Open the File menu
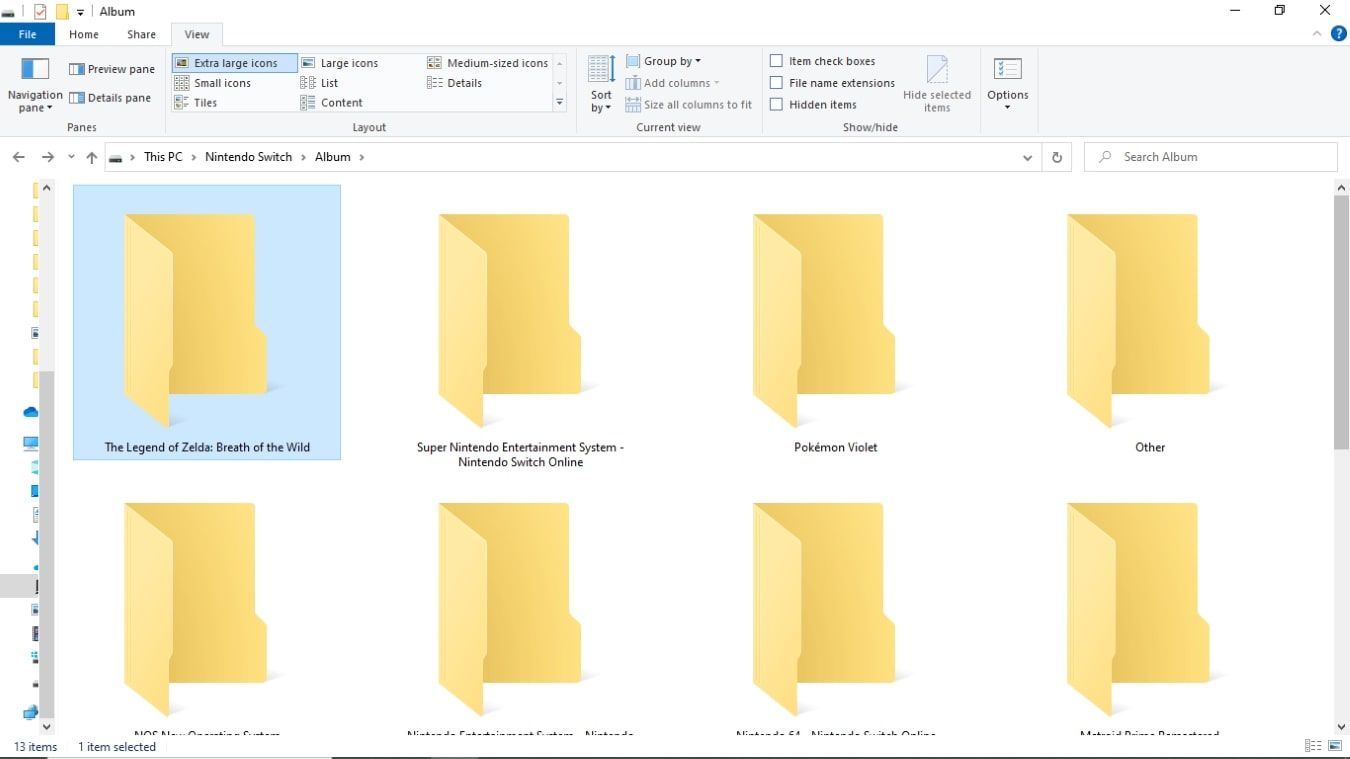 28,34
